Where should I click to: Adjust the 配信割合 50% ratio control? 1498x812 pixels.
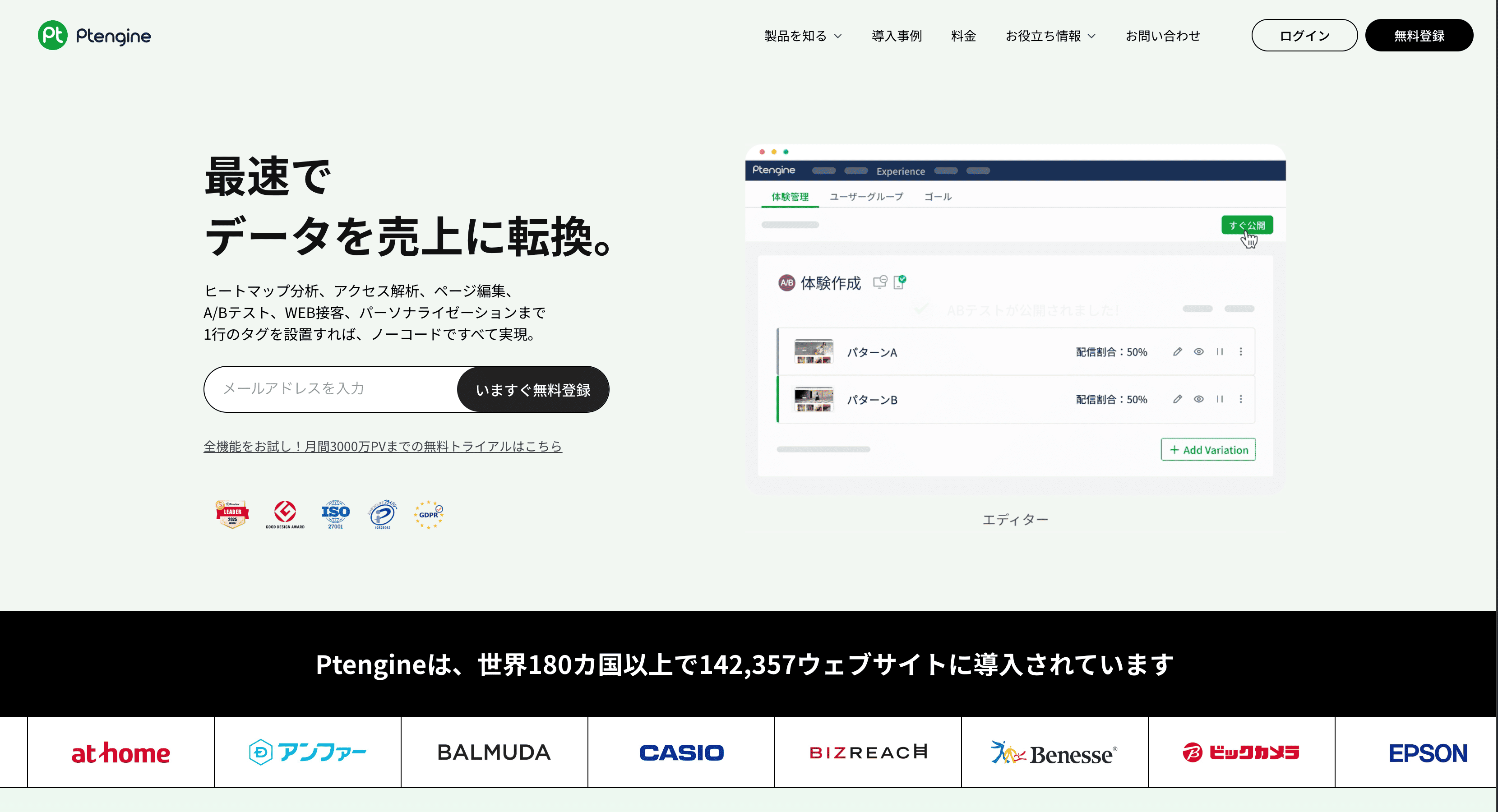pyautogui.click(x=1111, y=352)
